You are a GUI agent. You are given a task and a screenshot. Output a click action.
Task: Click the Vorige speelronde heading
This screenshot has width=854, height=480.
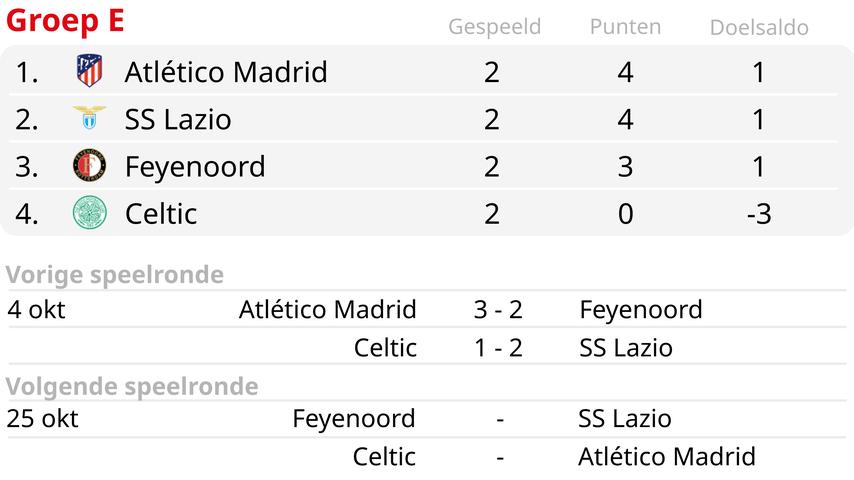click(114, 275)
